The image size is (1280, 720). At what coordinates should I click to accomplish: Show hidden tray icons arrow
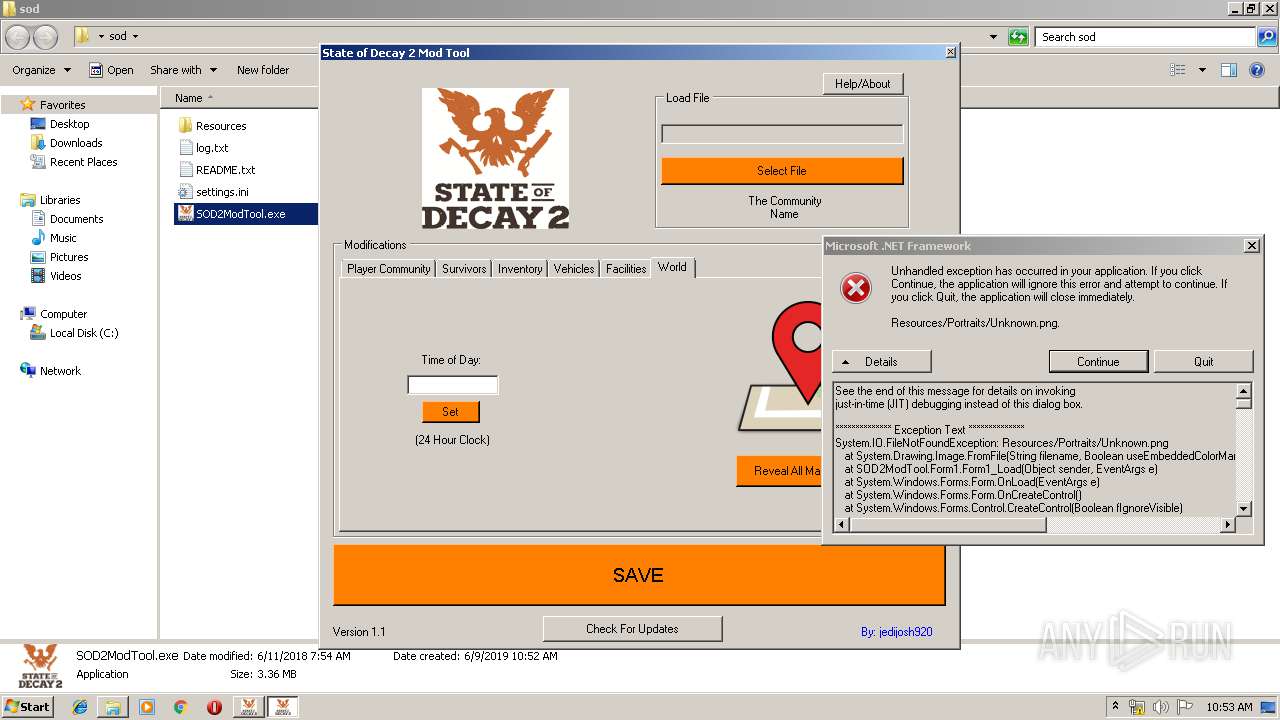point(1115,707)
